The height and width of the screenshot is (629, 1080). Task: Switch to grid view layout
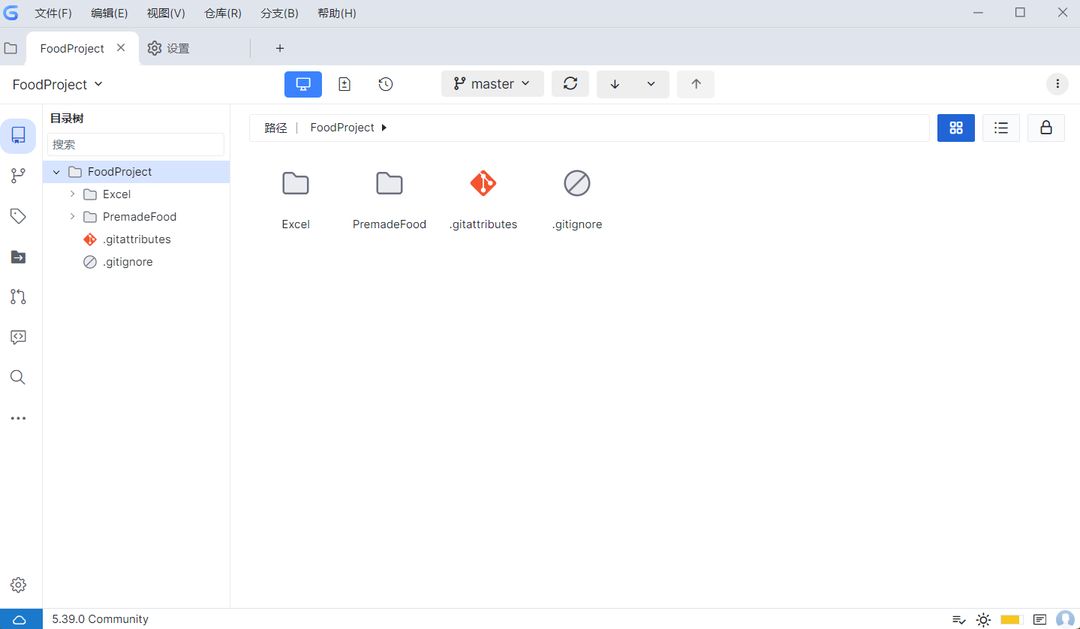pyautogui.click(x=956, y=128)
